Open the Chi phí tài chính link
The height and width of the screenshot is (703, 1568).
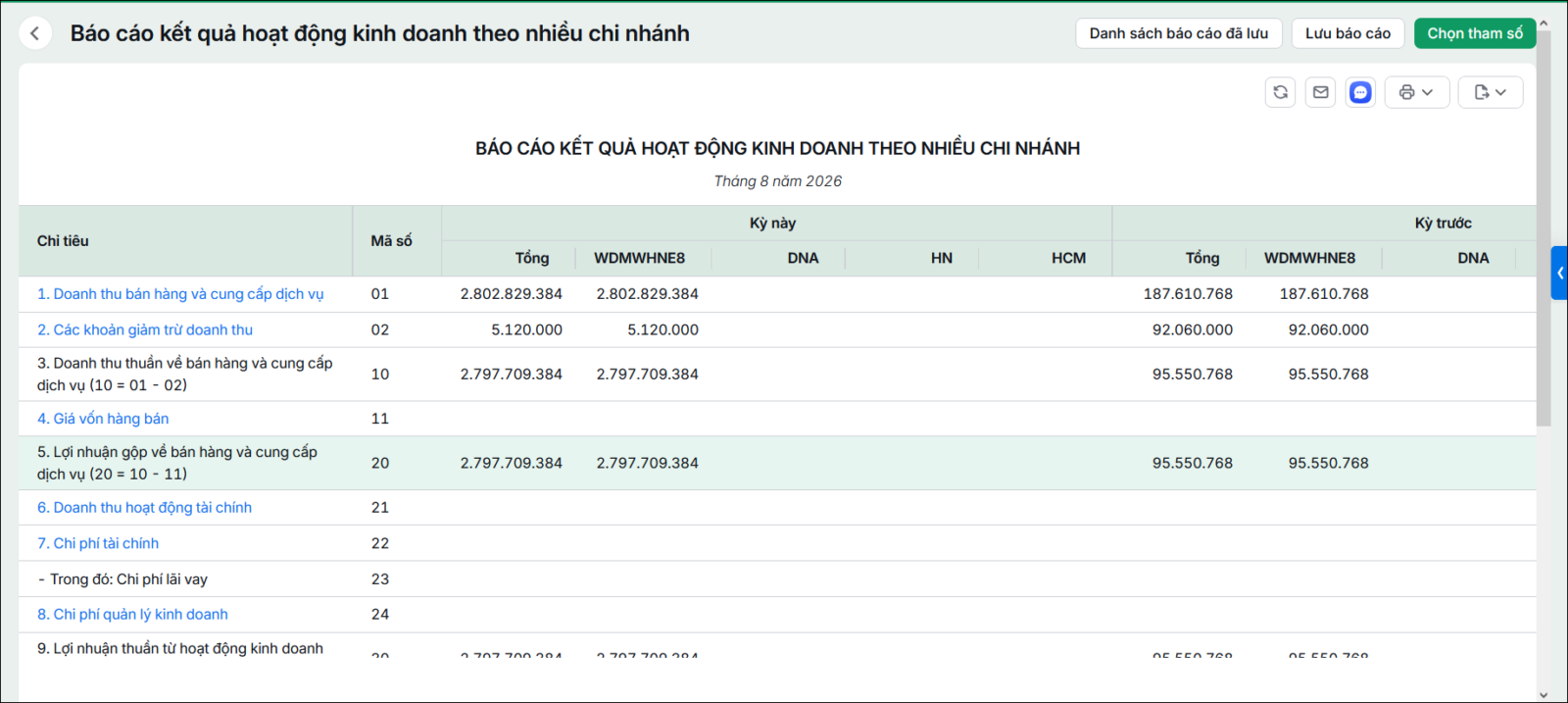pos(98,543)
